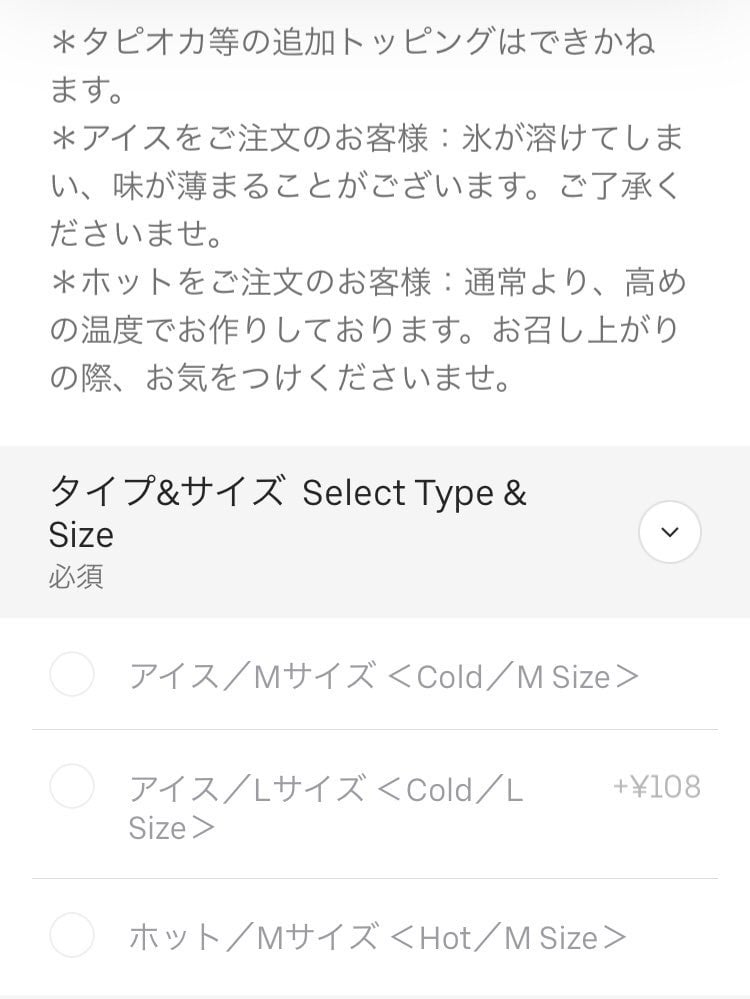750x999 pixels.
Task: Click the タピオカ等の追加トッピング note line
Action: (352, 42)
